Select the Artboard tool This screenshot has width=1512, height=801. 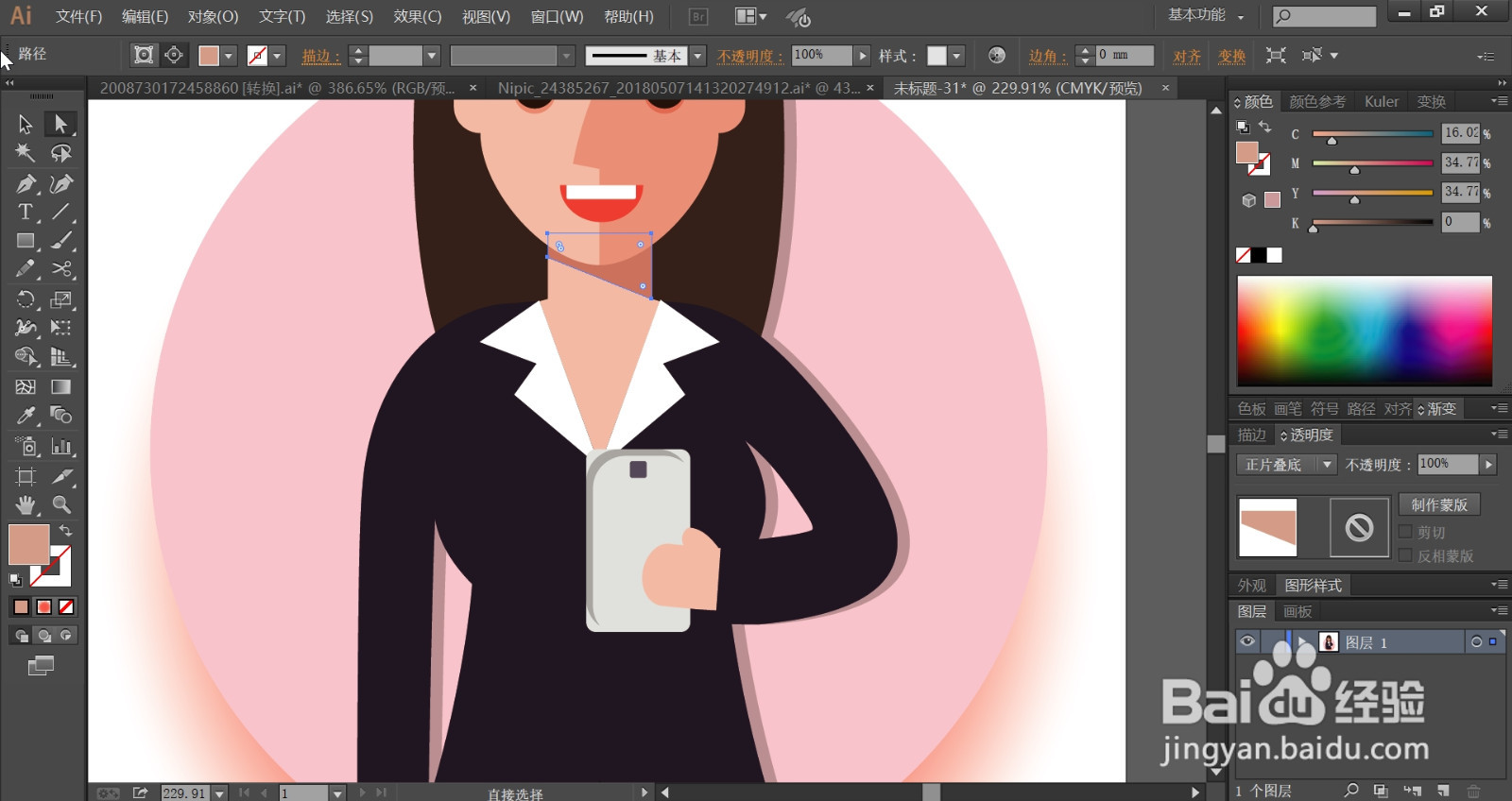tap(26, 476)
